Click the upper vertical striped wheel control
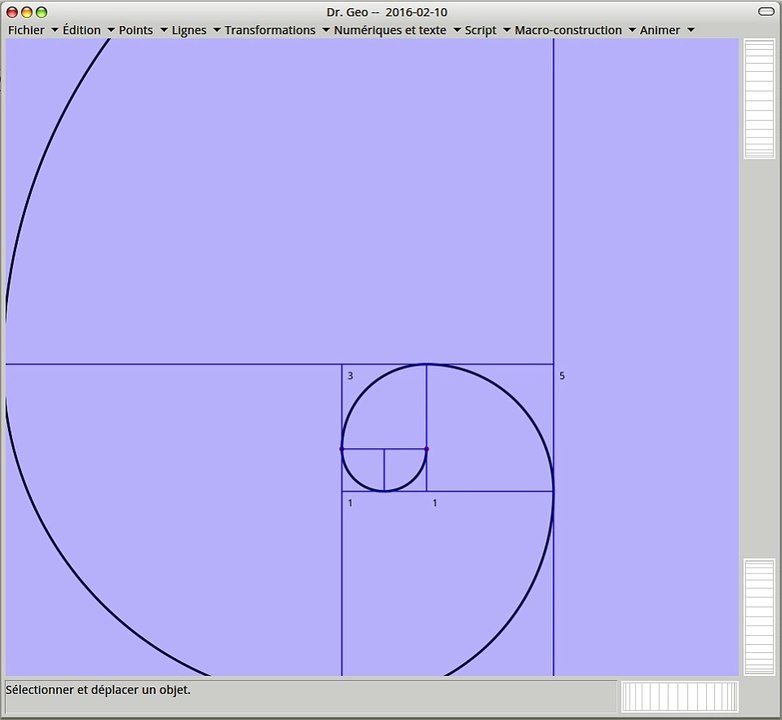 759,99
